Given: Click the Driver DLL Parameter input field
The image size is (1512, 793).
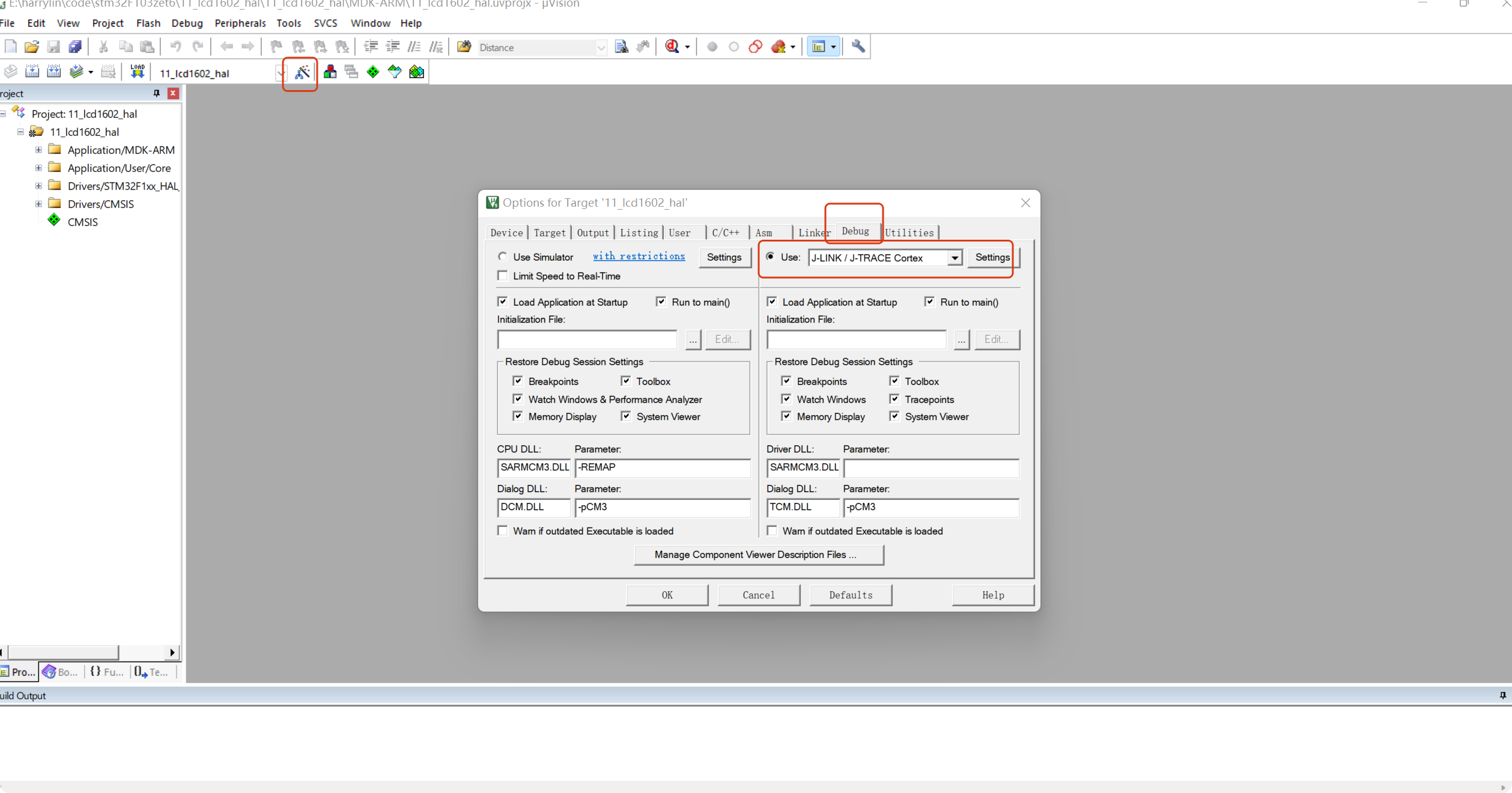Looking at the screenshot, I should tap(931, 468).
